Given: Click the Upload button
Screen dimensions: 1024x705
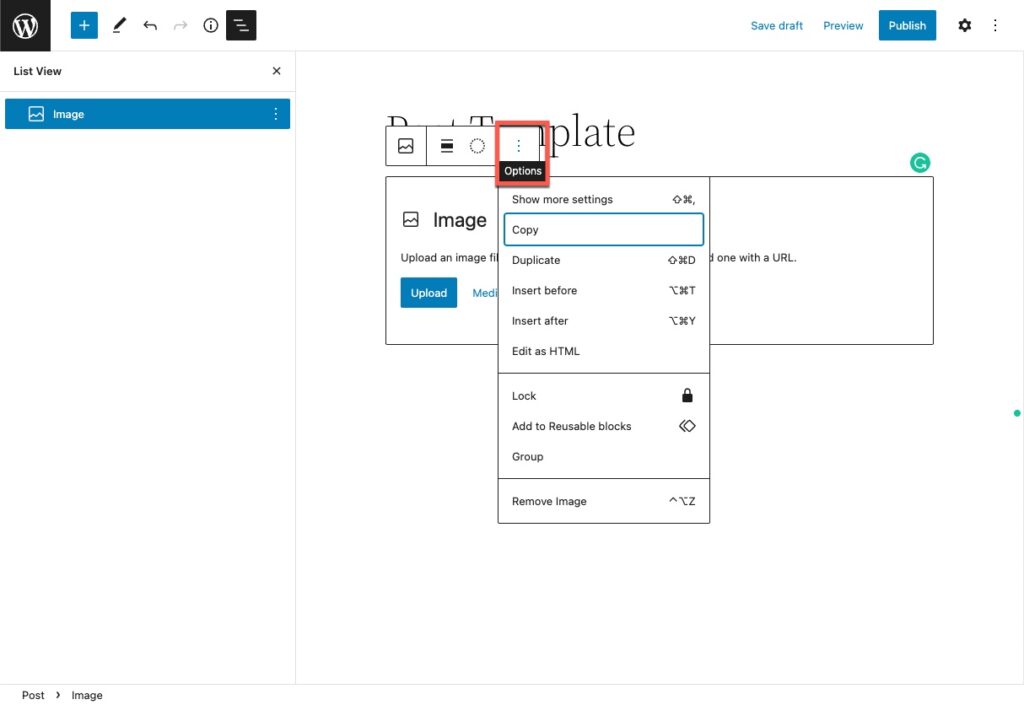Looking at the screenshot, I should coord(428,292).
